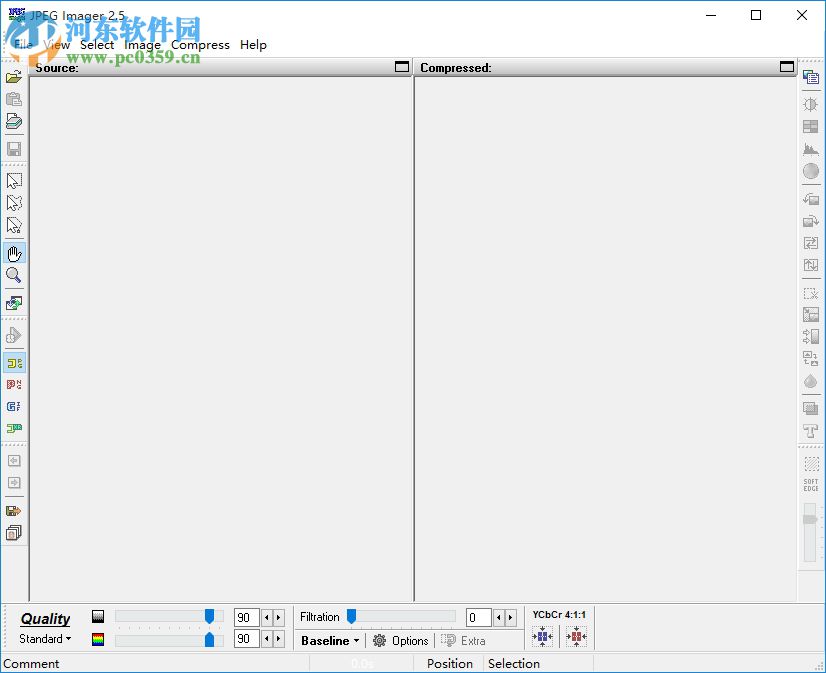Screen dimensions: 826x673
Task: Open the Compress menu
Action: click(200, 45)
